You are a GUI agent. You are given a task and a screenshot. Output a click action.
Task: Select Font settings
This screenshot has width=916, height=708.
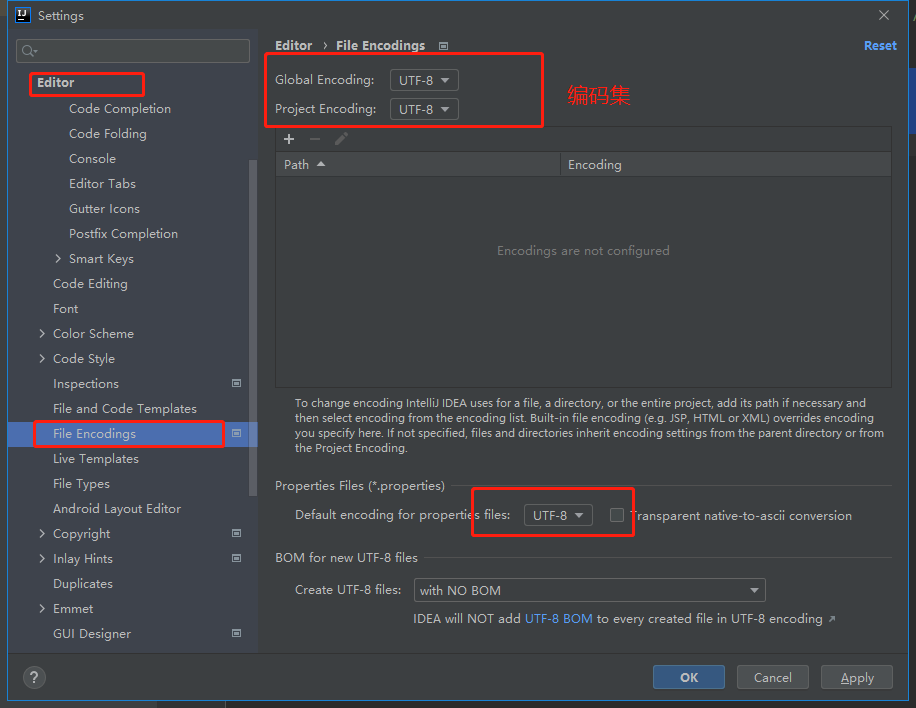tap(65, 308)
